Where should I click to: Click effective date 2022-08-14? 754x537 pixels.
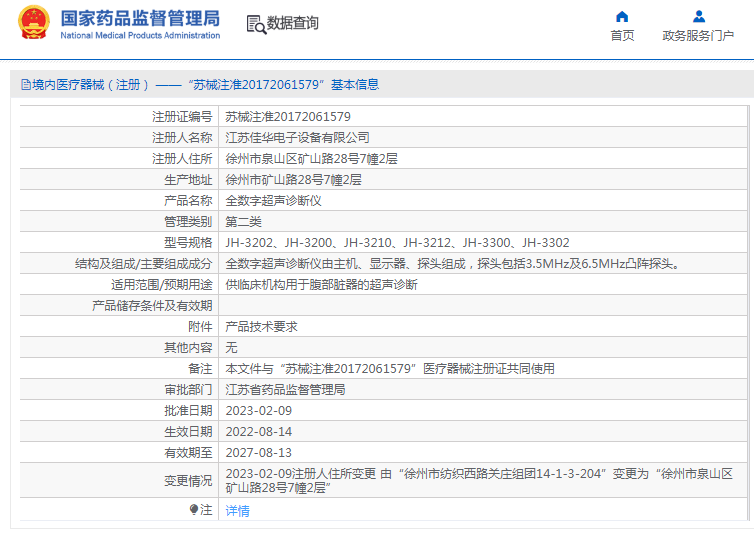[x=259, y=432]
